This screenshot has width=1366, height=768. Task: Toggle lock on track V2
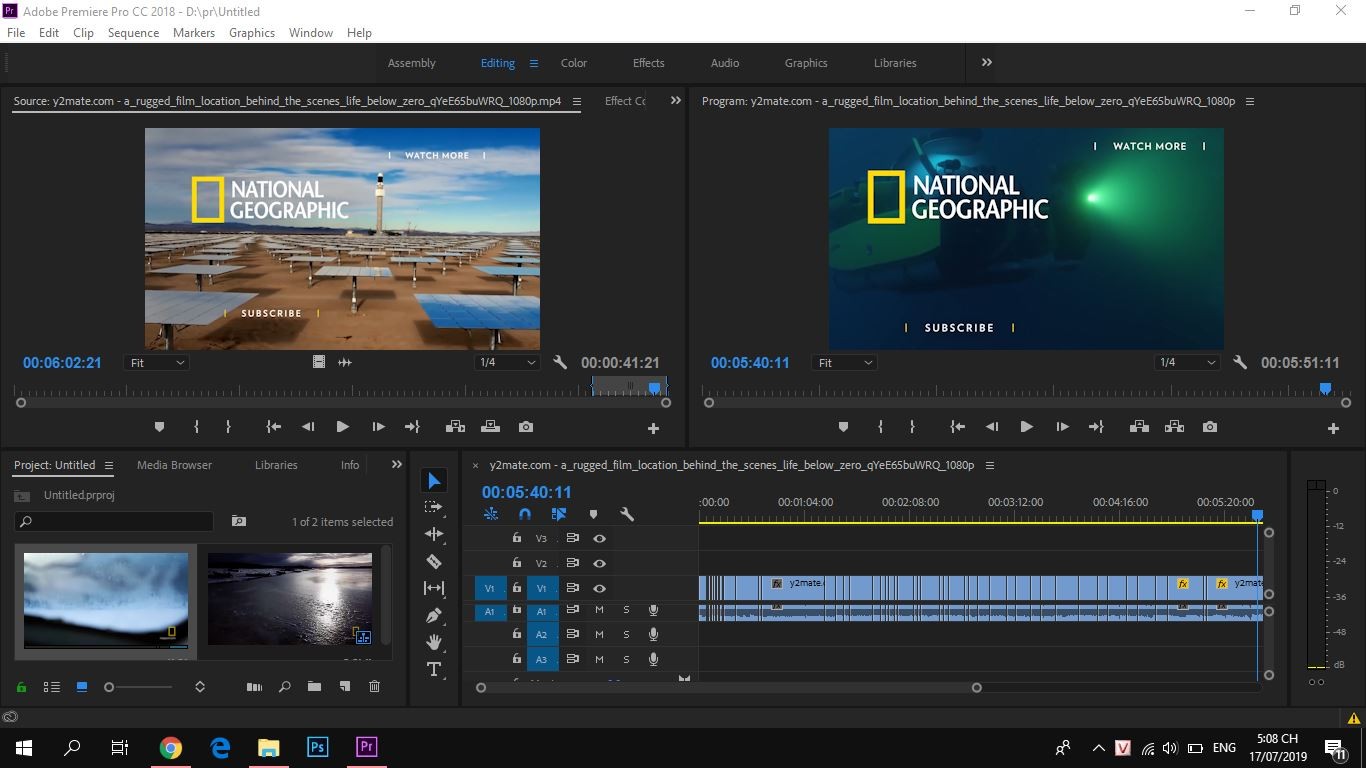[516, 563]
